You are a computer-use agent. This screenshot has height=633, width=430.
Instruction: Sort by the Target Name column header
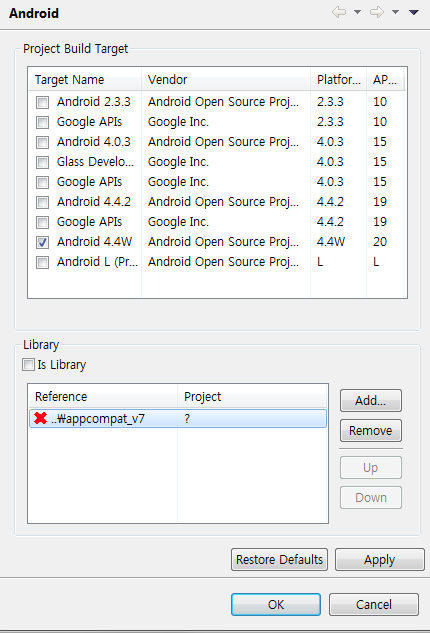click(x=85, y=80)
